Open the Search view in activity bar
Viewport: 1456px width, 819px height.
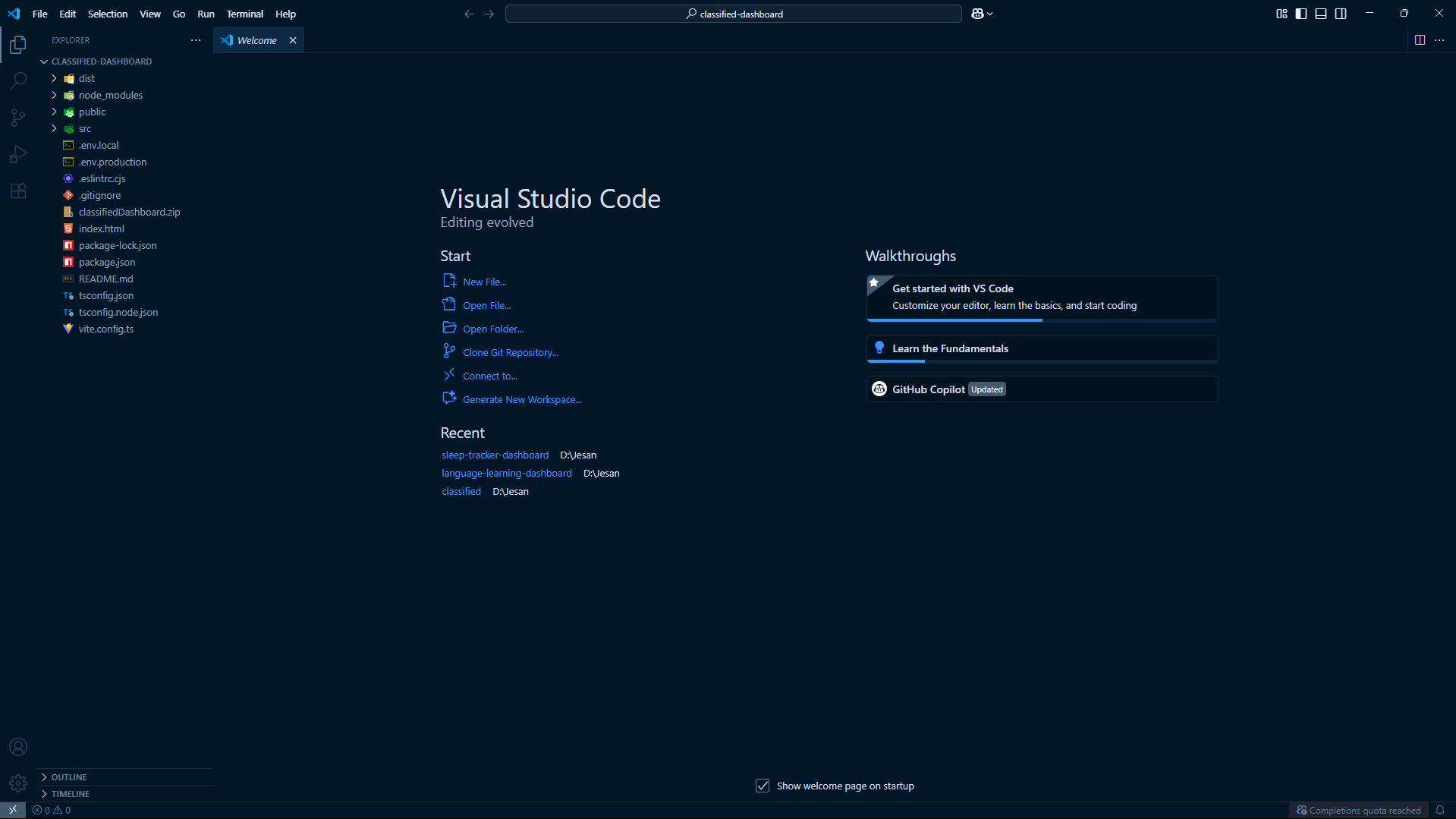pyautogui.click(x=18, y=80)
